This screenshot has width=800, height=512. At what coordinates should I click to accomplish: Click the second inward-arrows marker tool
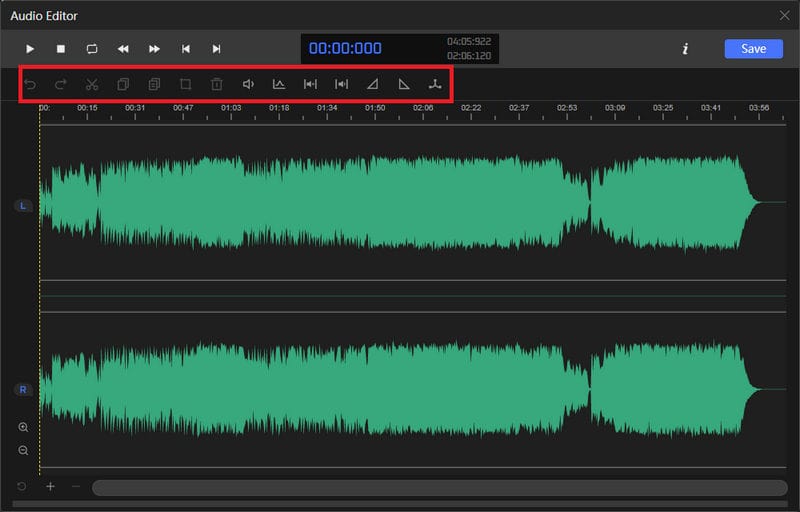(x=341, y=84)
